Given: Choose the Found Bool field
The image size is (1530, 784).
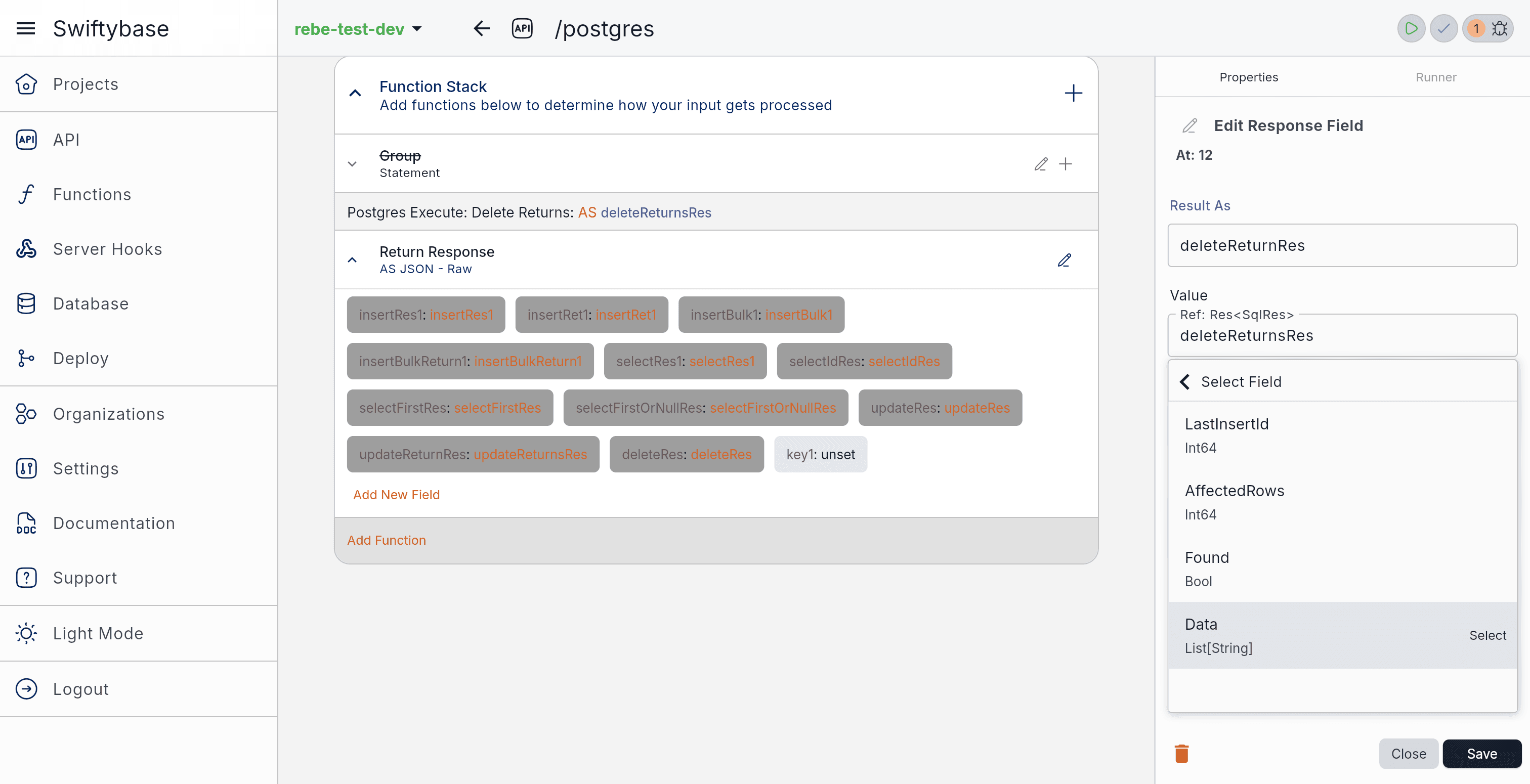Looking at the screenshot, I should click(x=1342, y=569).
